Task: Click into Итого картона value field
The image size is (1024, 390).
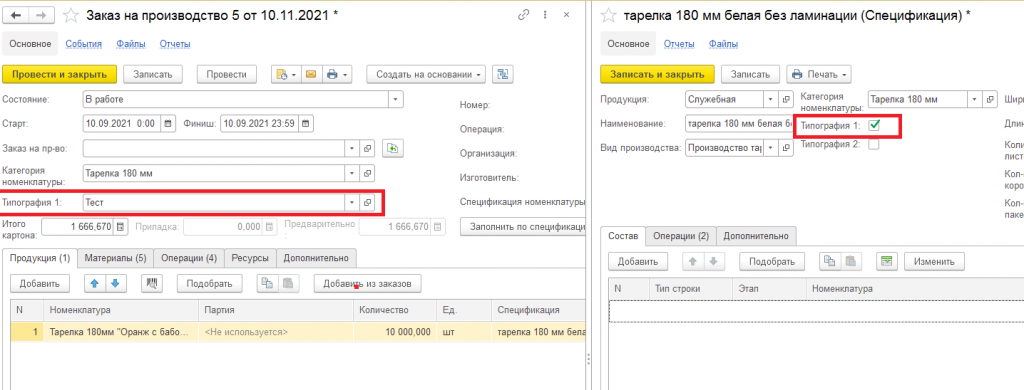Action: pyautogui.click(x=78, y=227)
